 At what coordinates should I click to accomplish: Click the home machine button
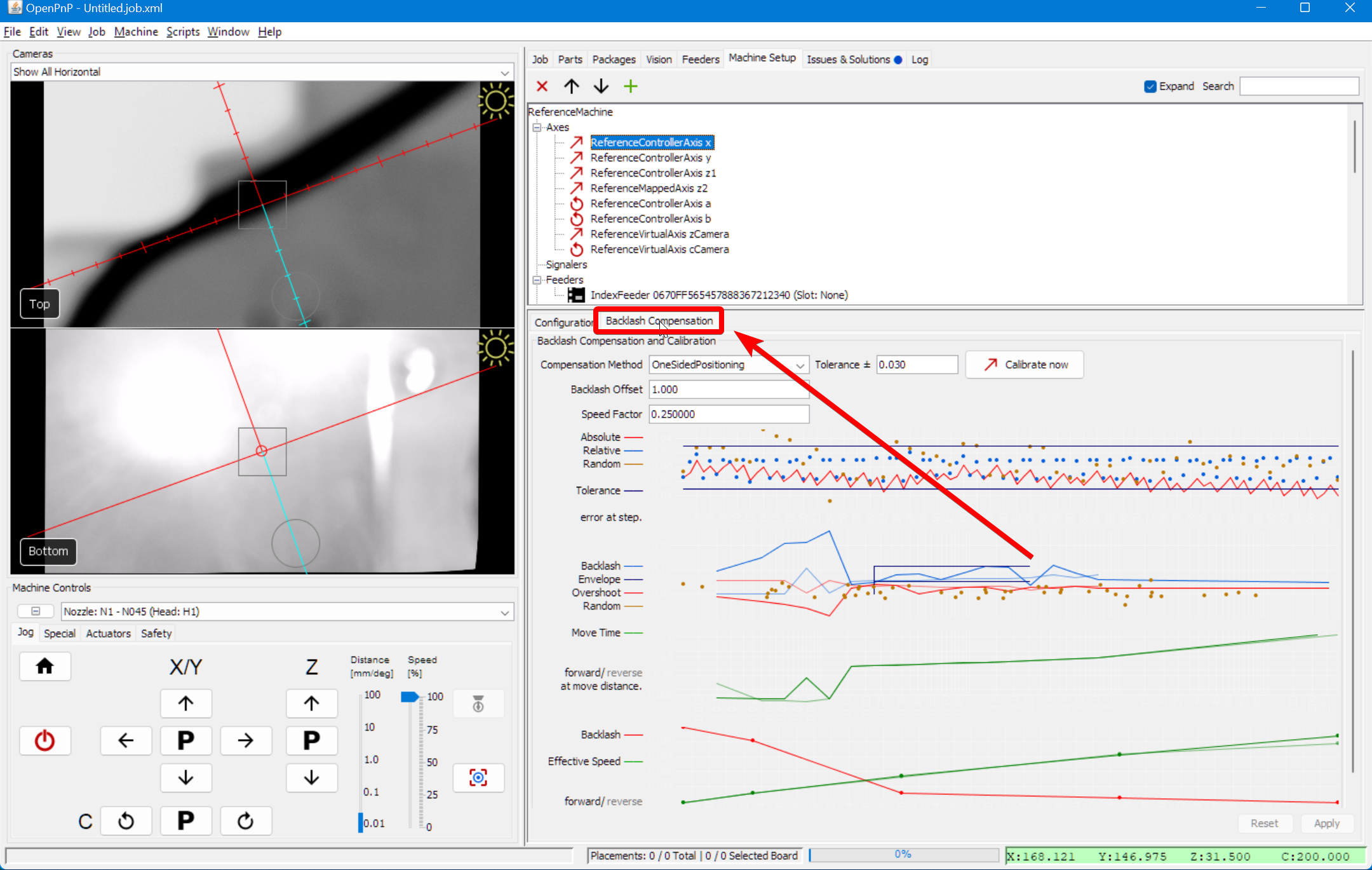(x=44, y=666)
